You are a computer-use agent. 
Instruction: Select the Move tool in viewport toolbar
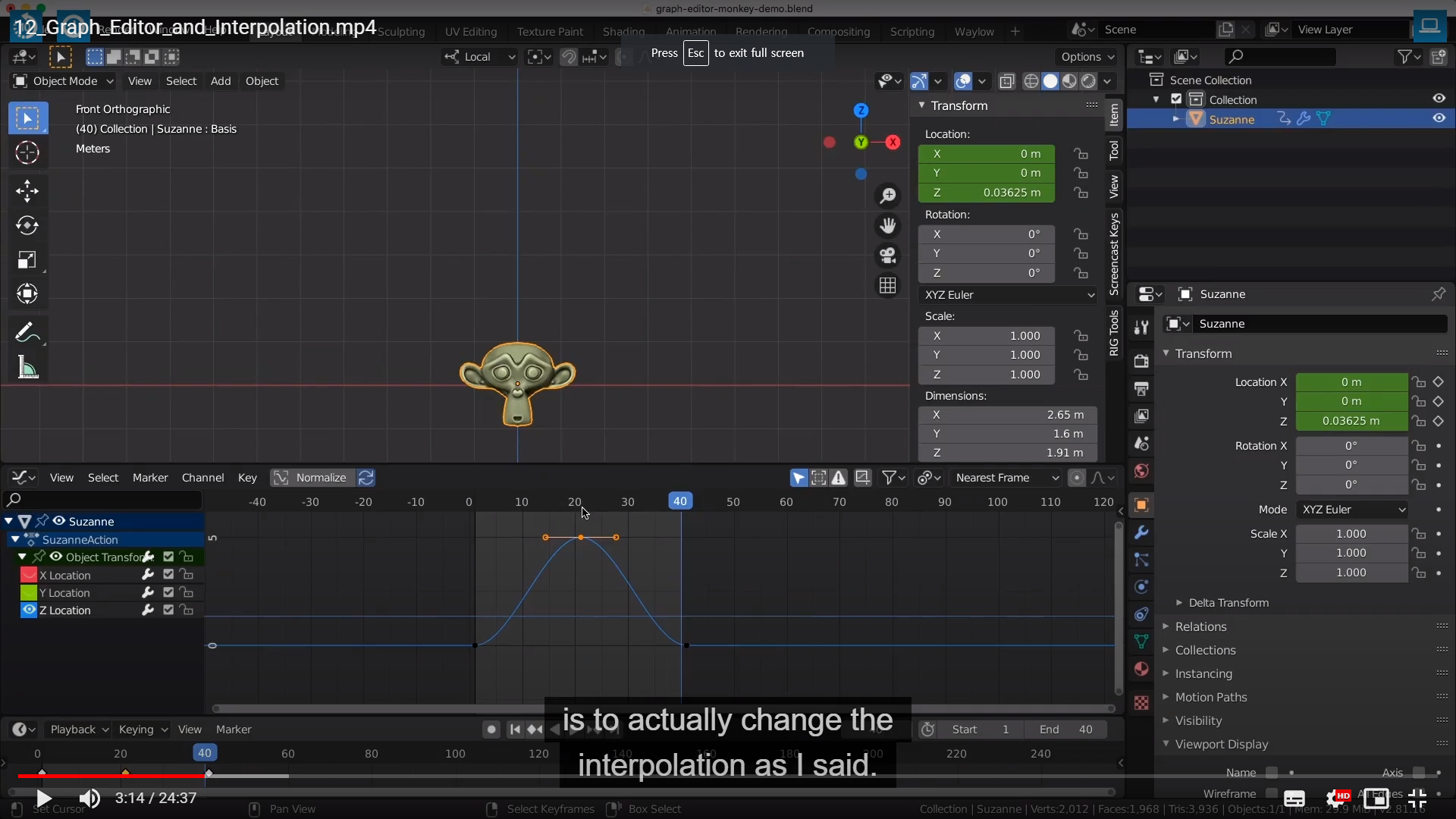point(27,190)
